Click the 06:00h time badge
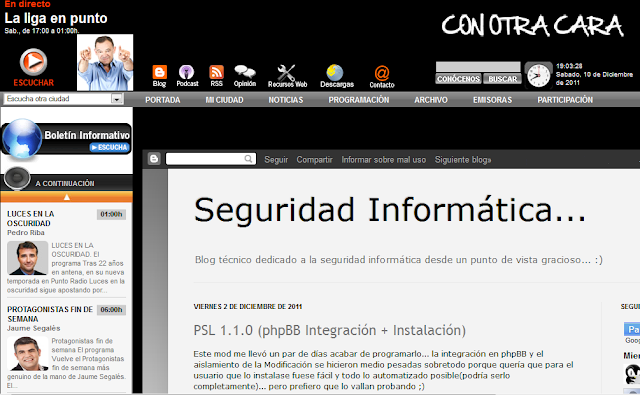This screenshot has height=395, width=640. pos(111,310)
